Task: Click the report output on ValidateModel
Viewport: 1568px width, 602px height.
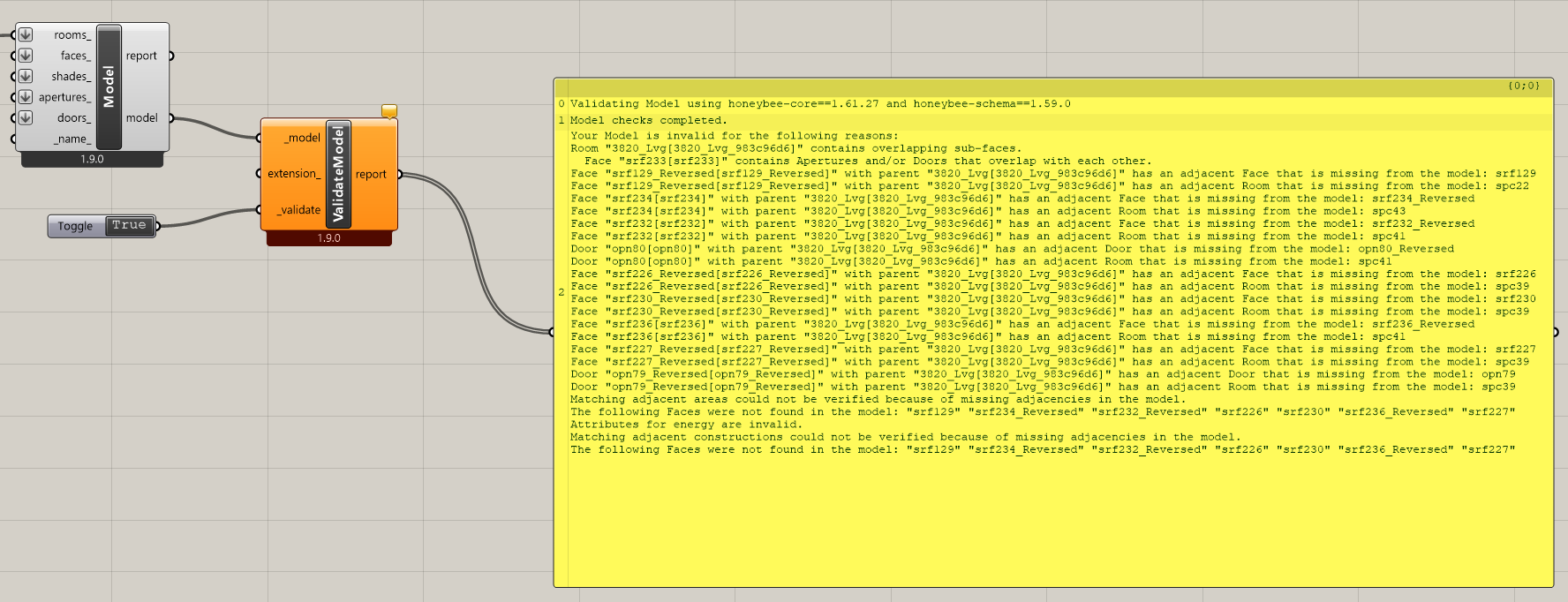Action: [371, 175]
